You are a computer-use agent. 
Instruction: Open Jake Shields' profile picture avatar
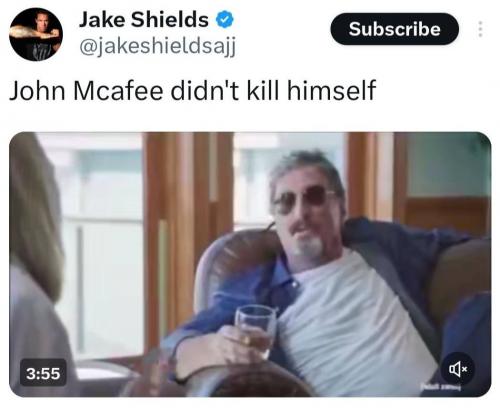point(36,34)
